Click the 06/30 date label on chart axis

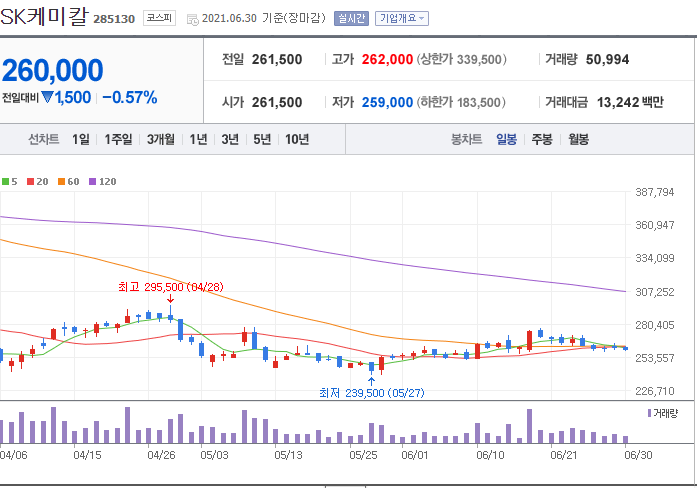(x=638, y=455)
